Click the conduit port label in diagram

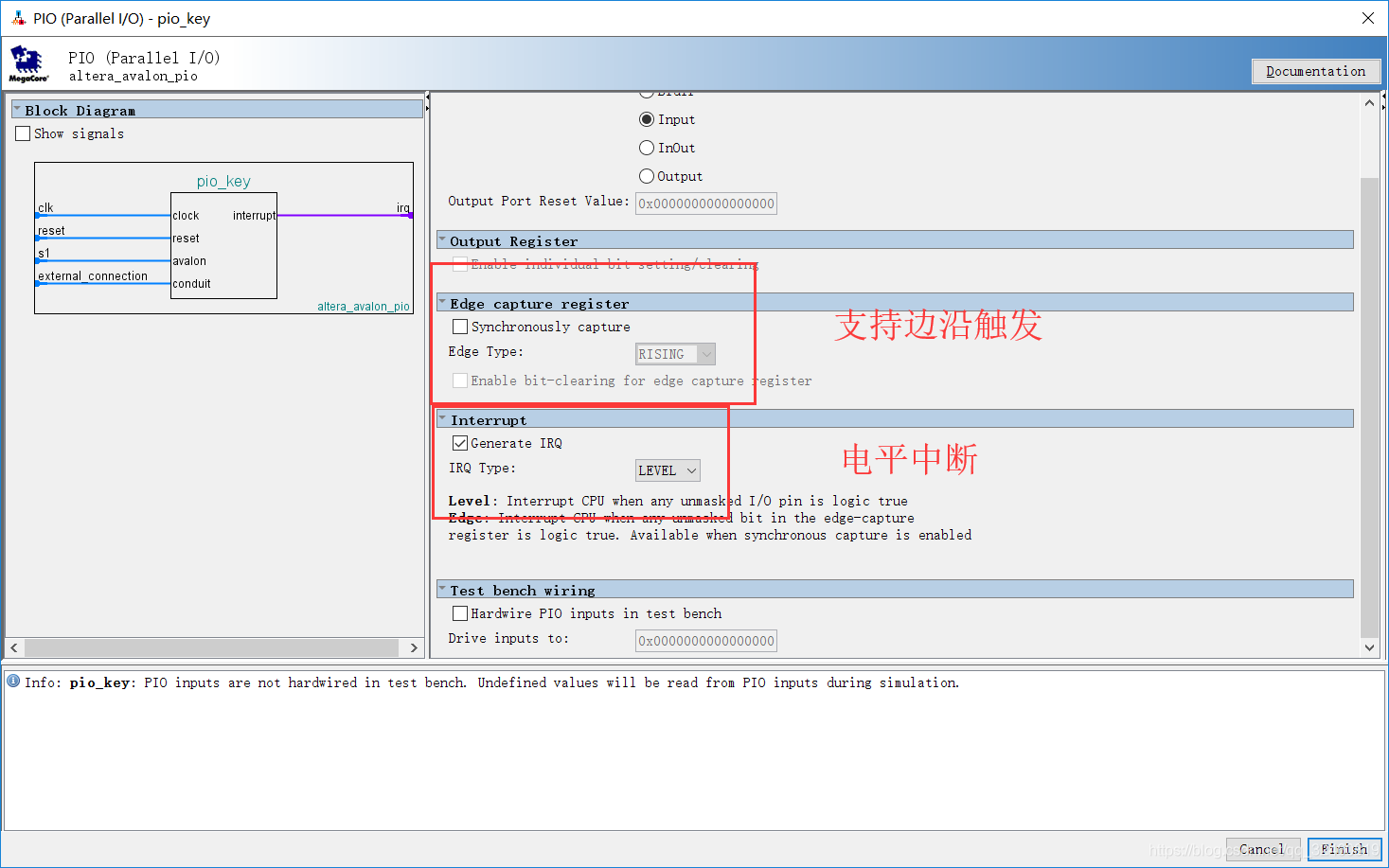[191, 283]
